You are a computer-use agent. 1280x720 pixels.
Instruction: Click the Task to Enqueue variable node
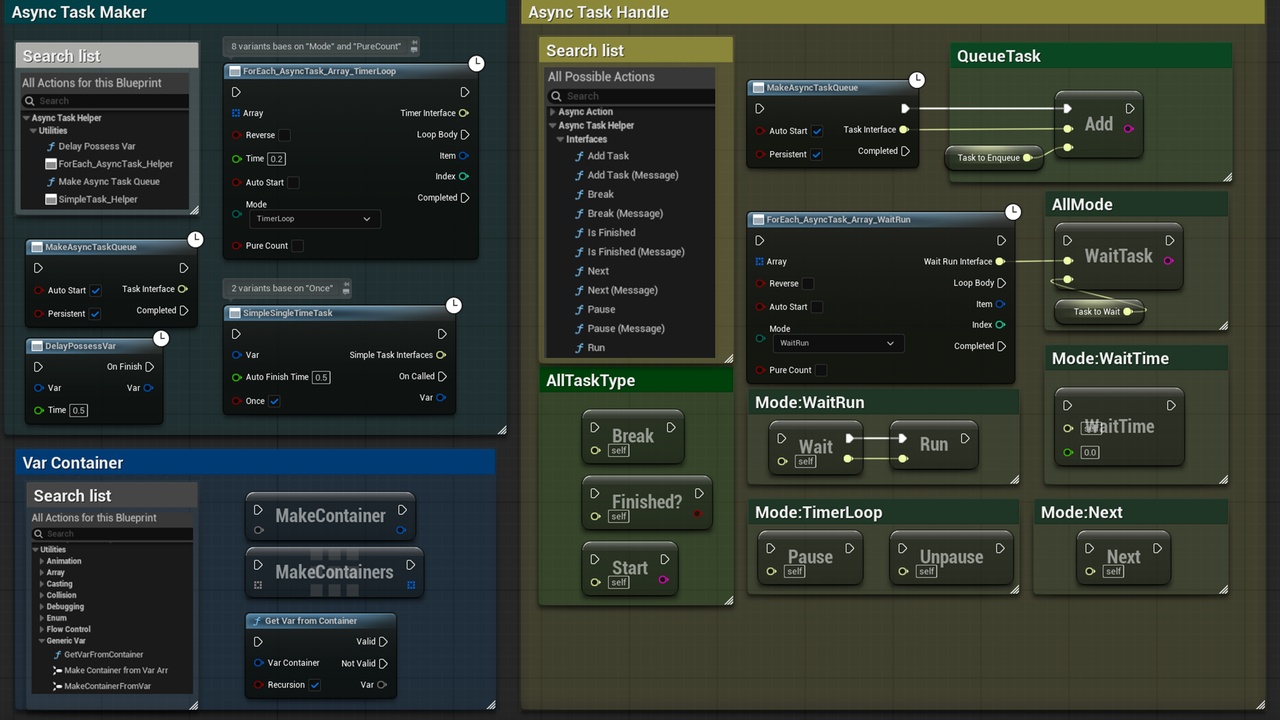click(994, 157)
